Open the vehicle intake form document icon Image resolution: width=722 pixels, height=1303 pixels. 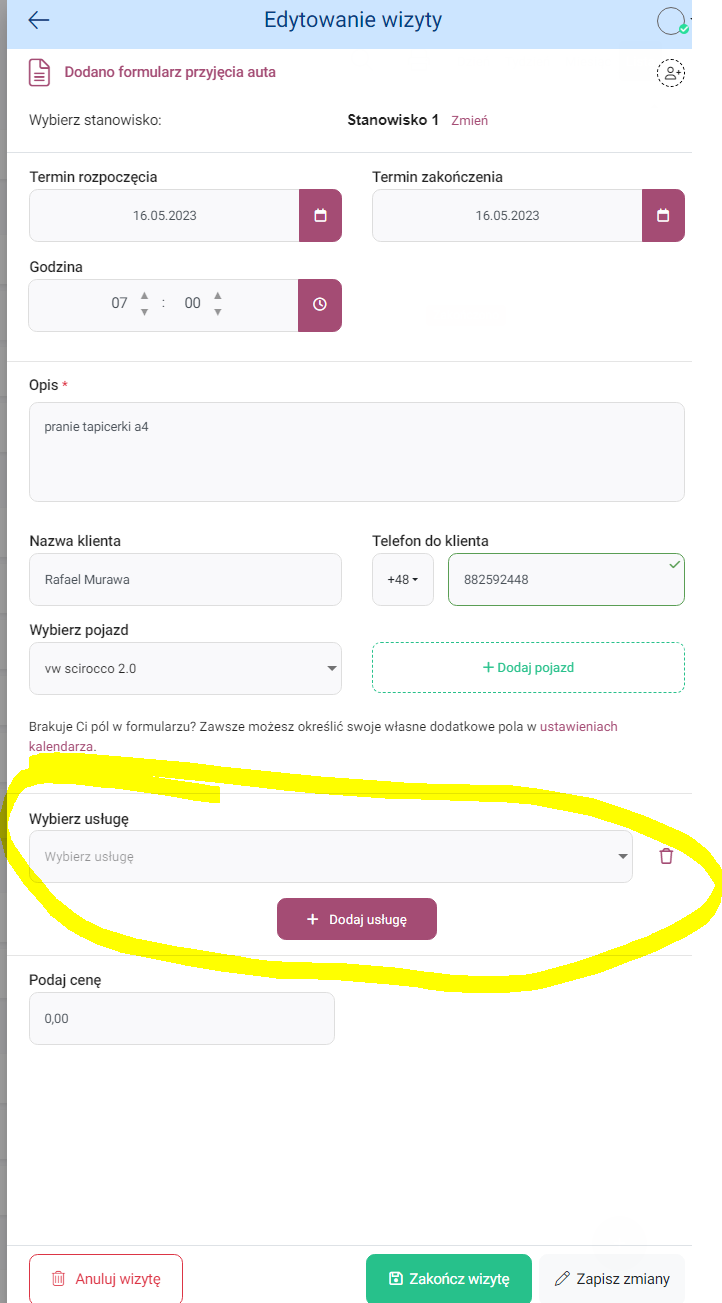[x=39, y=73]
